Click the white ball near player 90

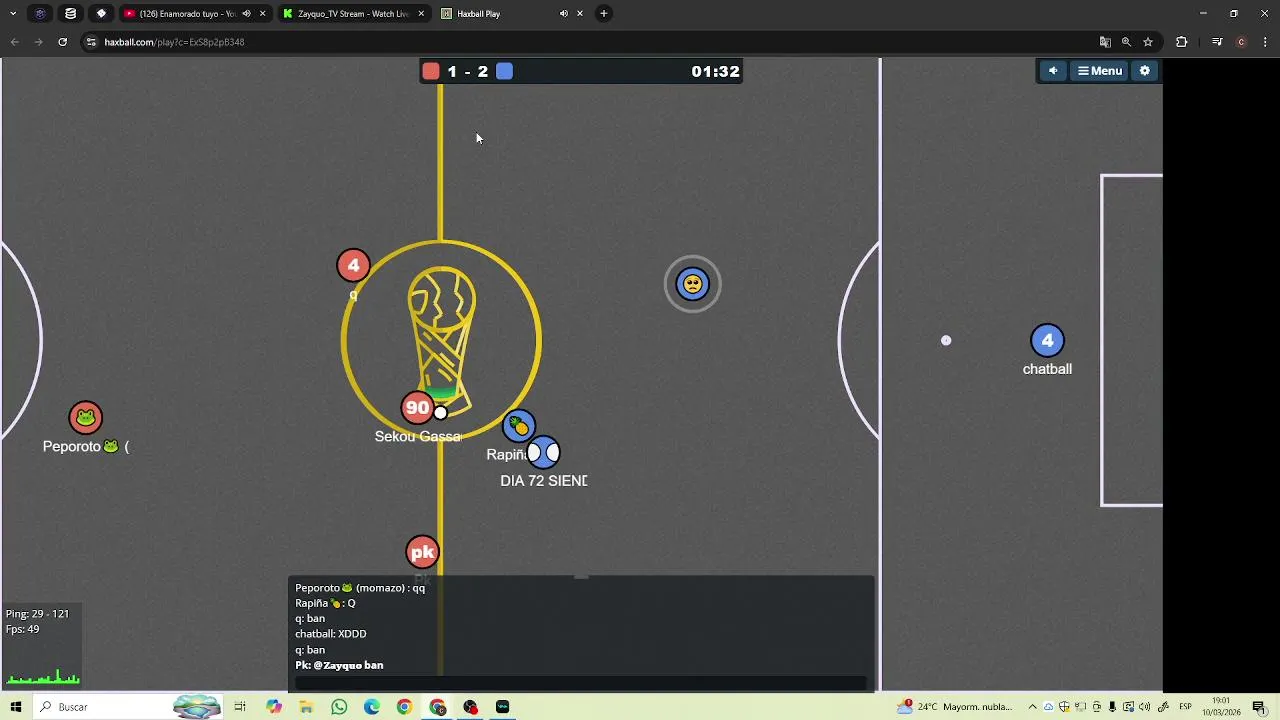441,412
